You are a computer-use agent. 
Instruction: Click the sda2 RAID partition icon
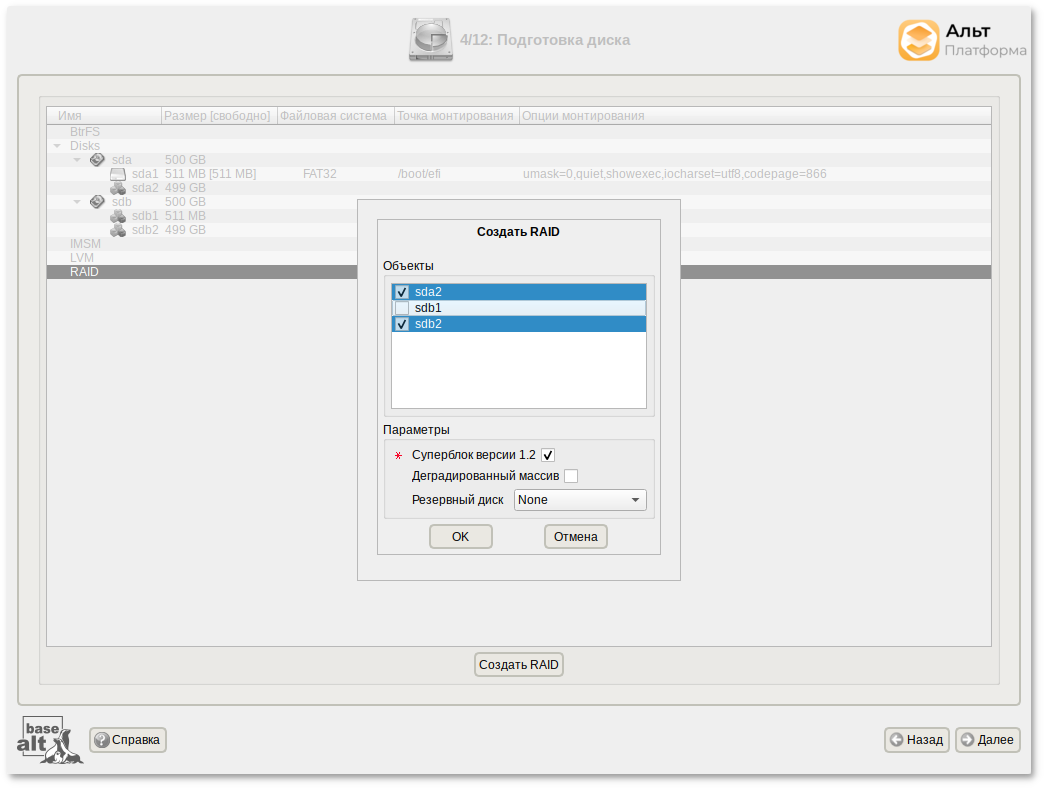pos(118,188)
